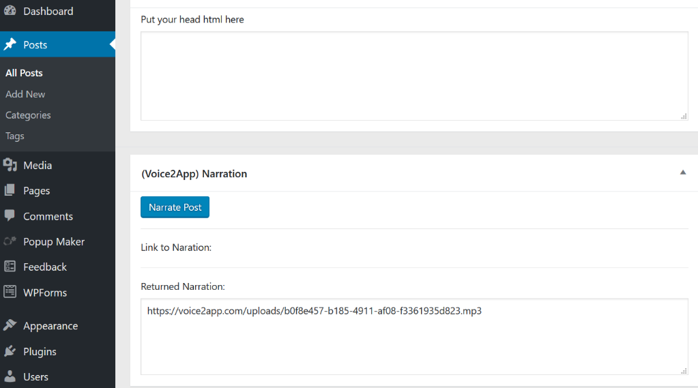Screen dimensions: 698x388
Task: Open Media via its camera icon
Action: (x=10, y=165)
